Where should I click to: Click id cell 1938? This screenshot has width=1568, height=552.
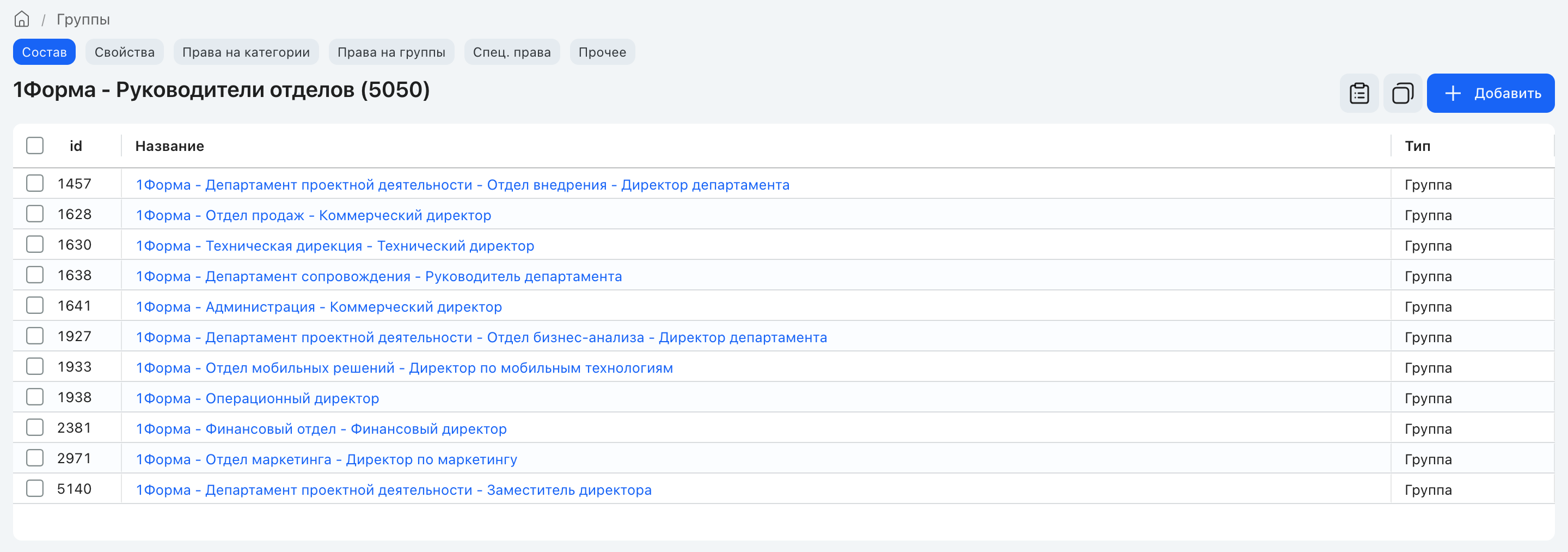74,397
